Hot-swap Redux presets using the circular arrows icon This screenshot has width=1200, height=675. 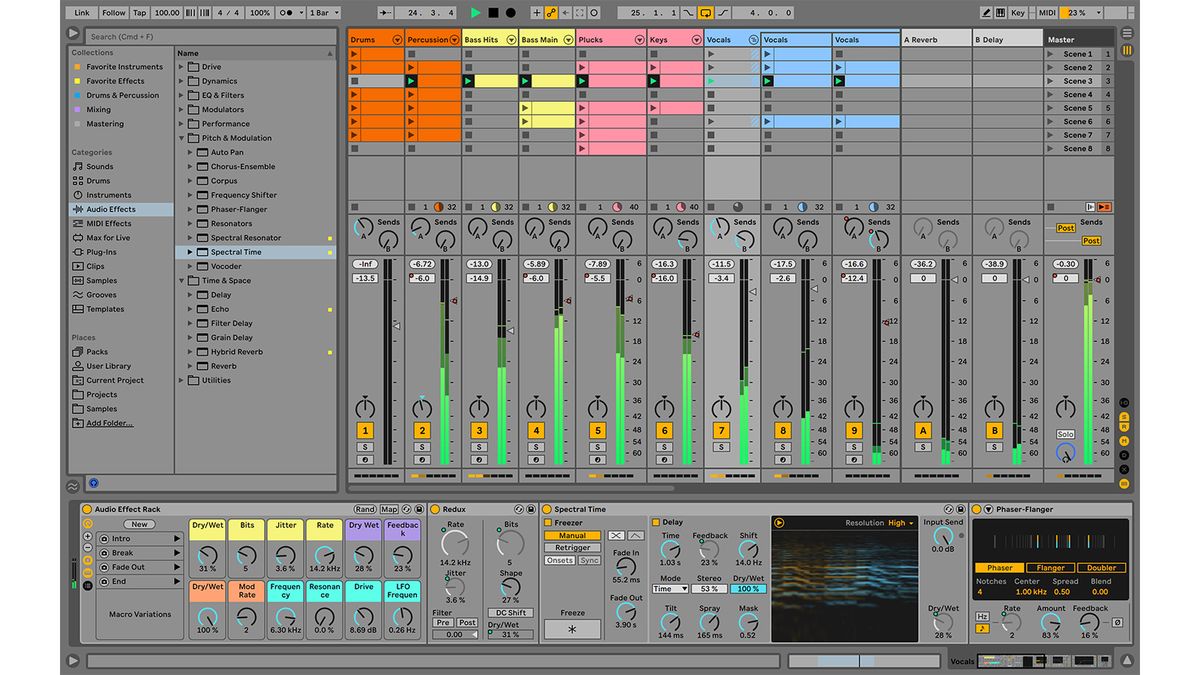(x=519, y=509)
